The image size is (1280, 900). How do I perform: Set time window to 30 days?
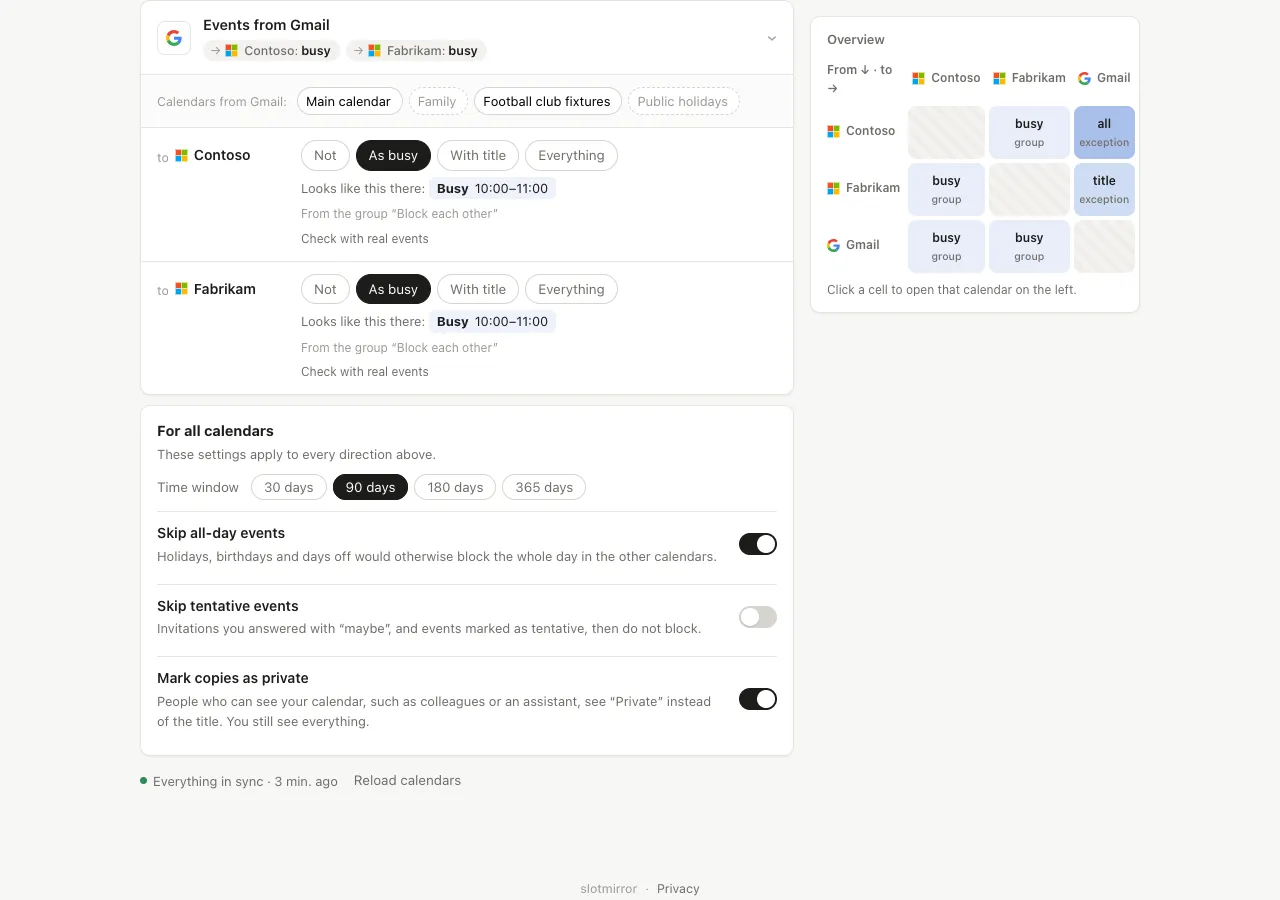pos(289,487)
